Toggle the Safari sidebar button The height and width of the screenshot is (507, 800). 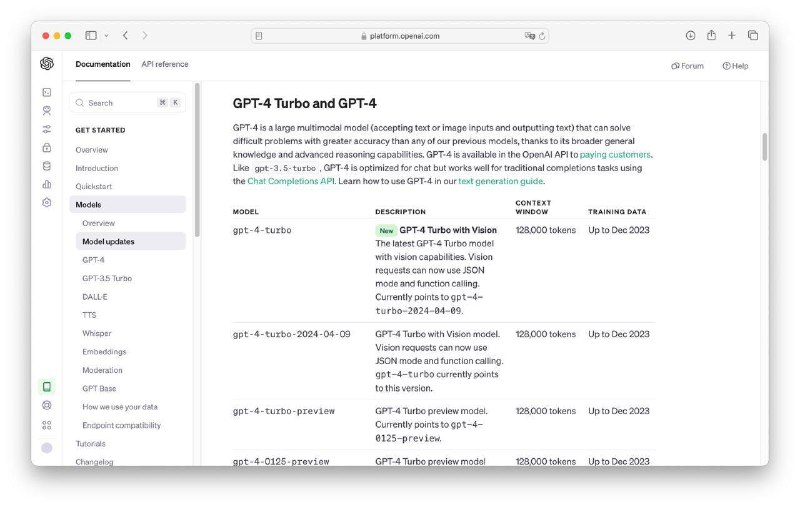click(x=91, y=35)
